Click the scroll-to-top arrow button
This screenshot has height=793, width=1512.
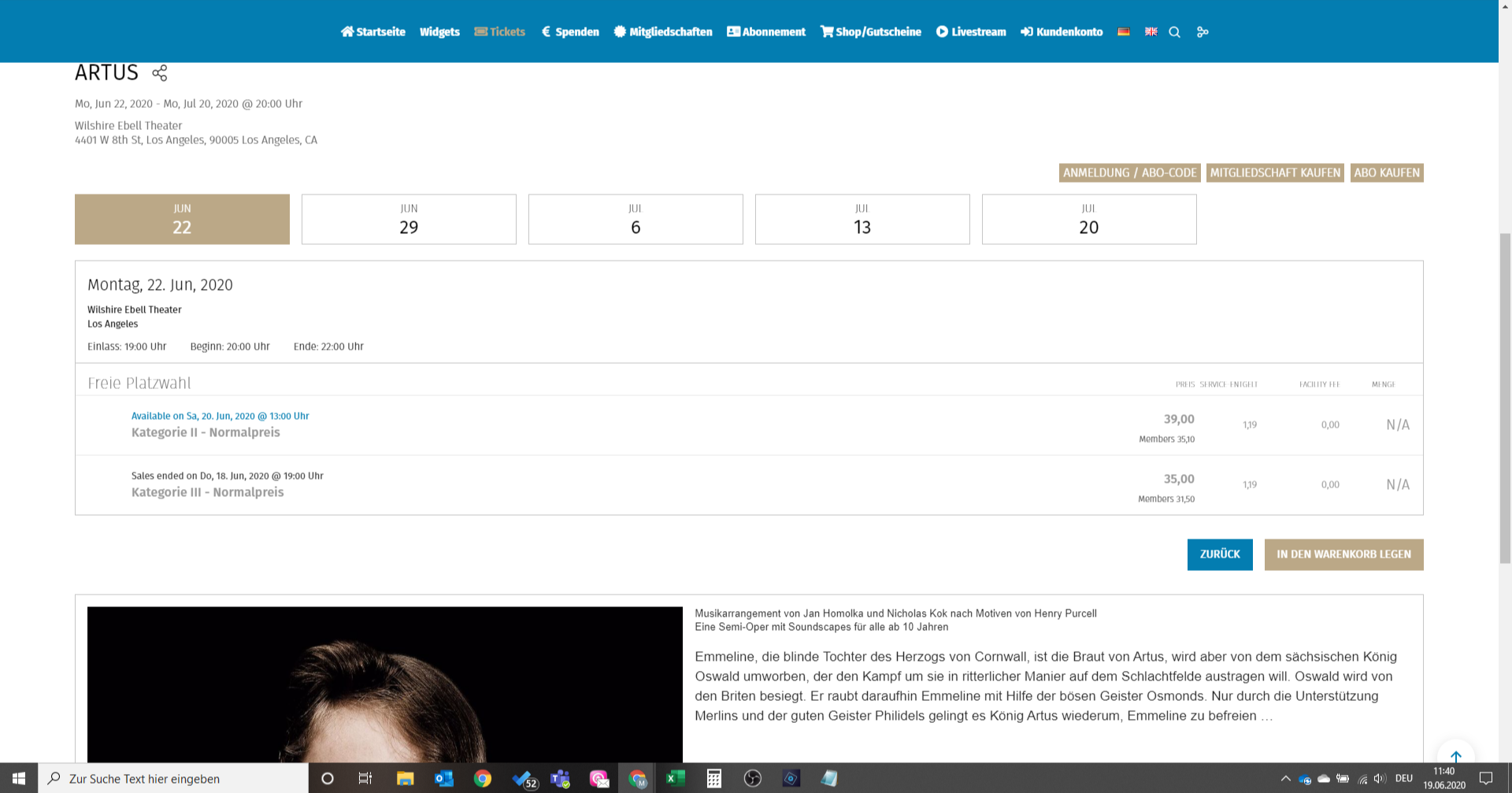[1455, 756]
